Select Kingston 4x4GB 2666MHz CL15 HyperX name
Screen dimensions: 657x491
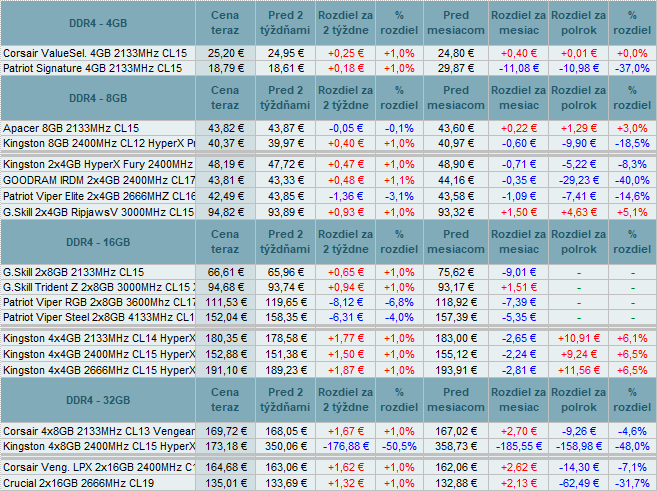point(99,370)
